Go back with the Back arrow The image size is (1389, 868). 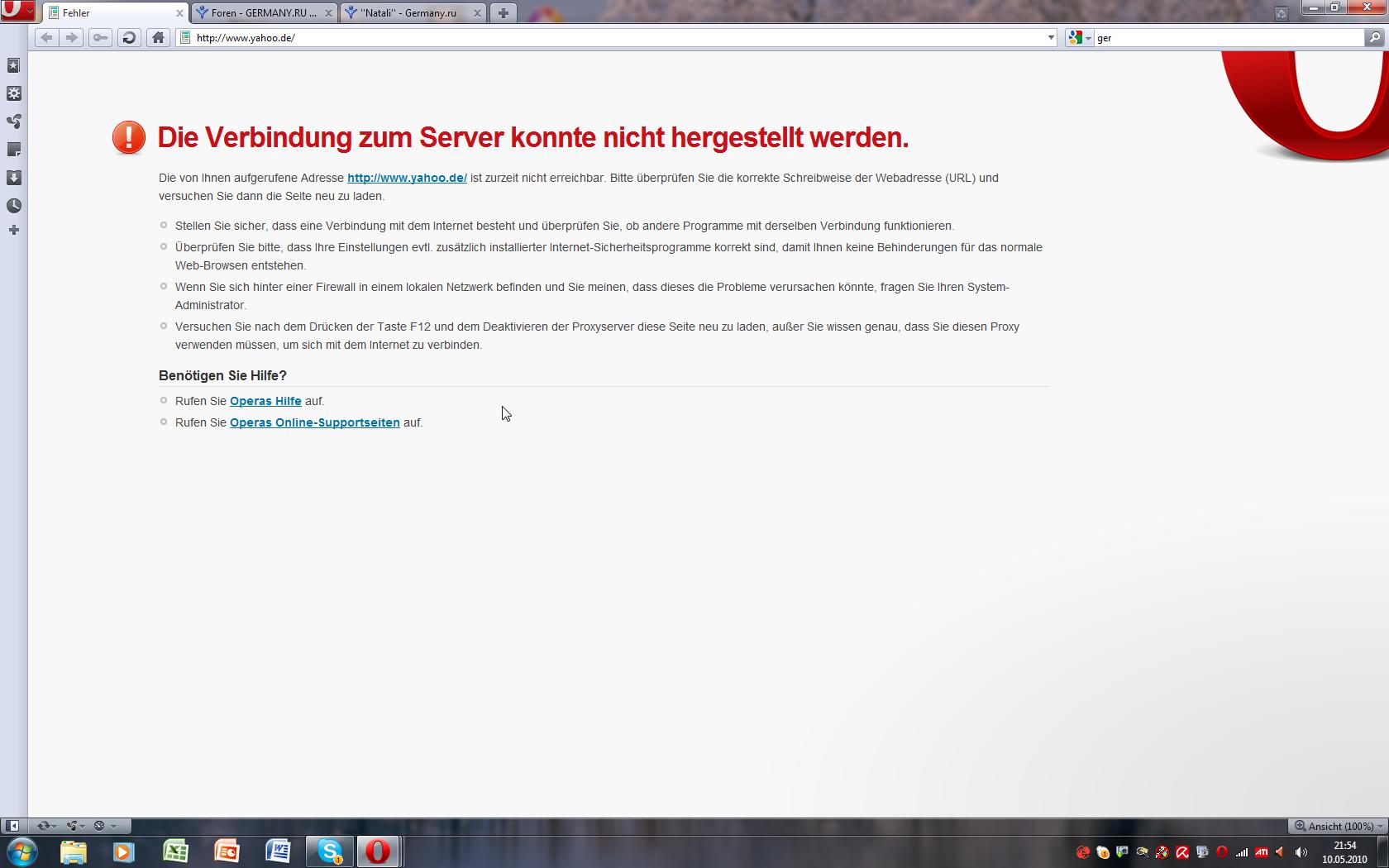click(x=46, y=37)
